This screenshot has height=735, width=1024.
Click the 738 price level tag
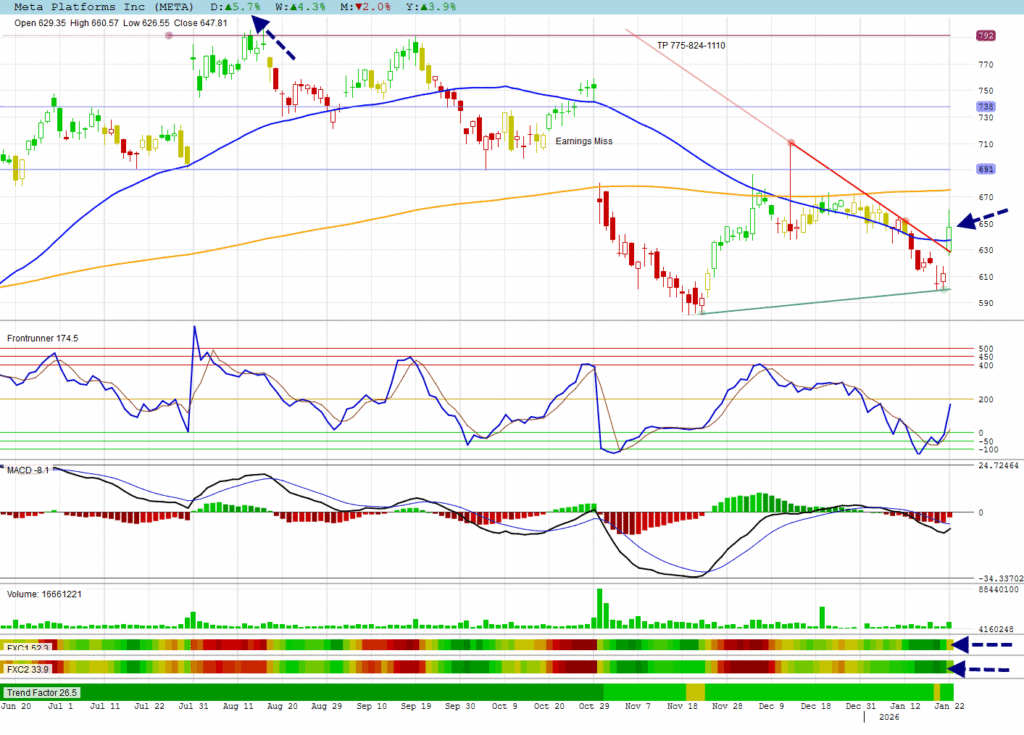coord(985,107)
